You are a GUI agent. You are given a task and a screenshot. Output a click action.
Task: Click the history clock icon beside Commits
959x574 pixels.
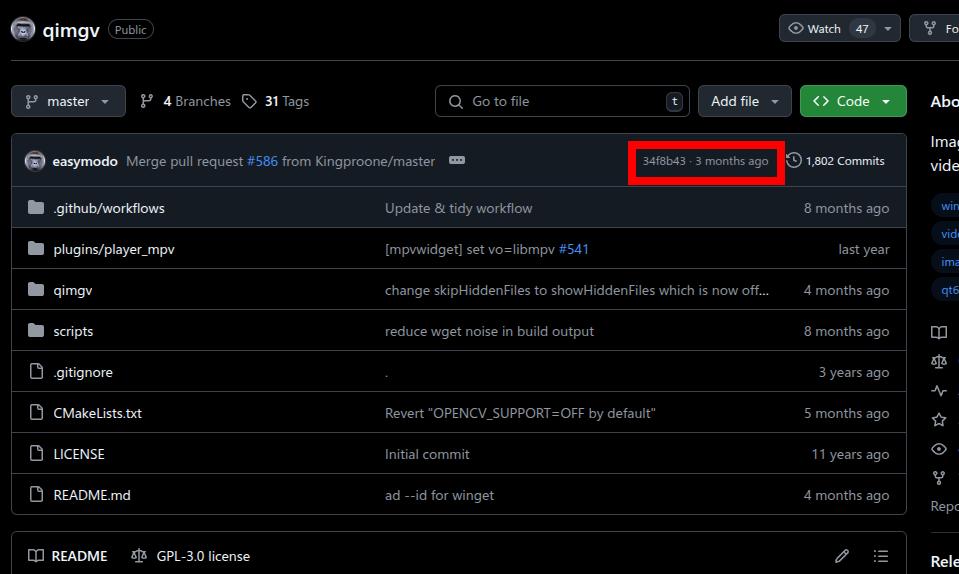pos(794,160)
